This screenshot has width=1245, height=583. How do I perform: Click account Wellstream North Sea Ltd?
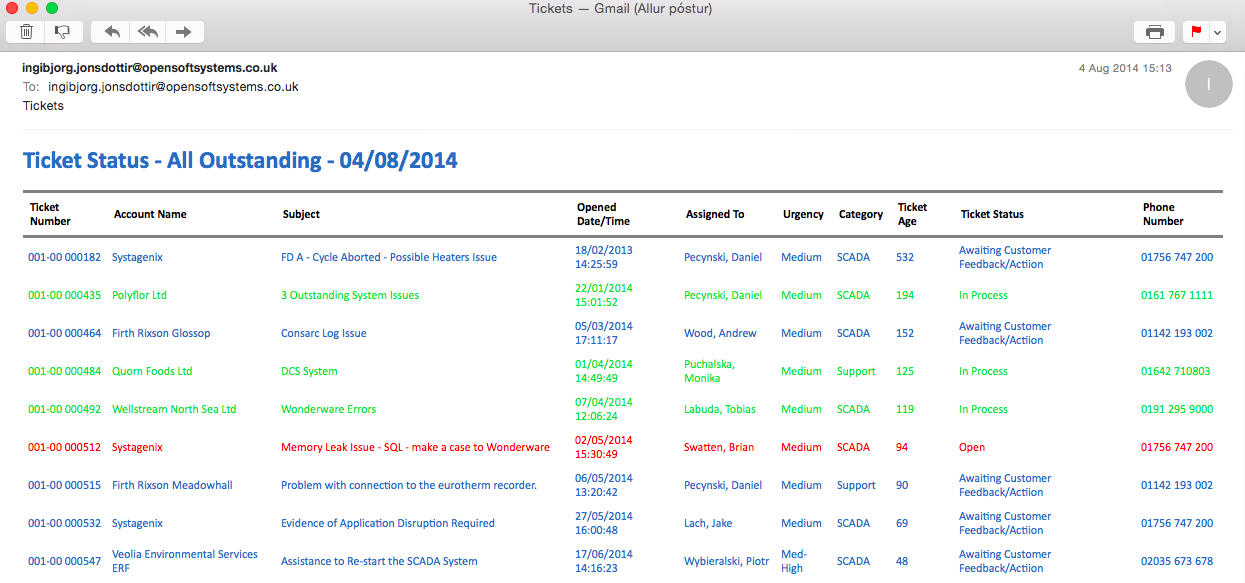click(174, 409)
